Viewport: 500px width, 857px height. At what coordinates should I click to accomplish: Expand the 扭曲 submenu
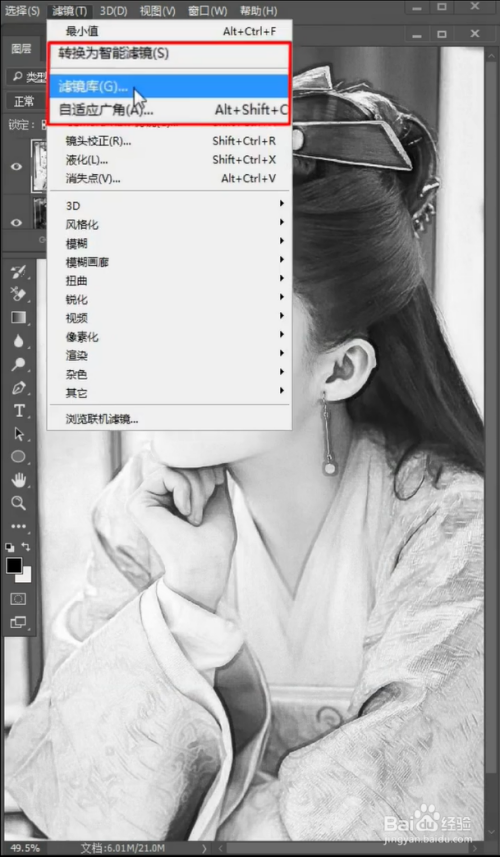coord(169,280)
